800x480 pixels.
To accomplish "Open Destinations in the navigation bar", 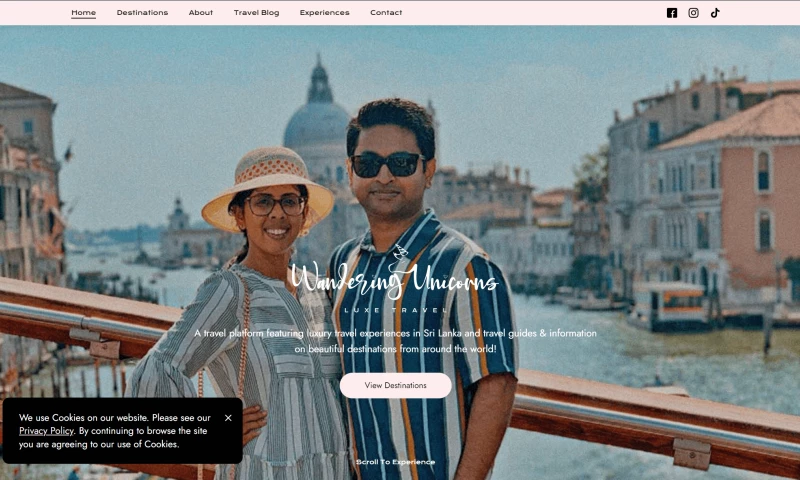I will (142, 13).
